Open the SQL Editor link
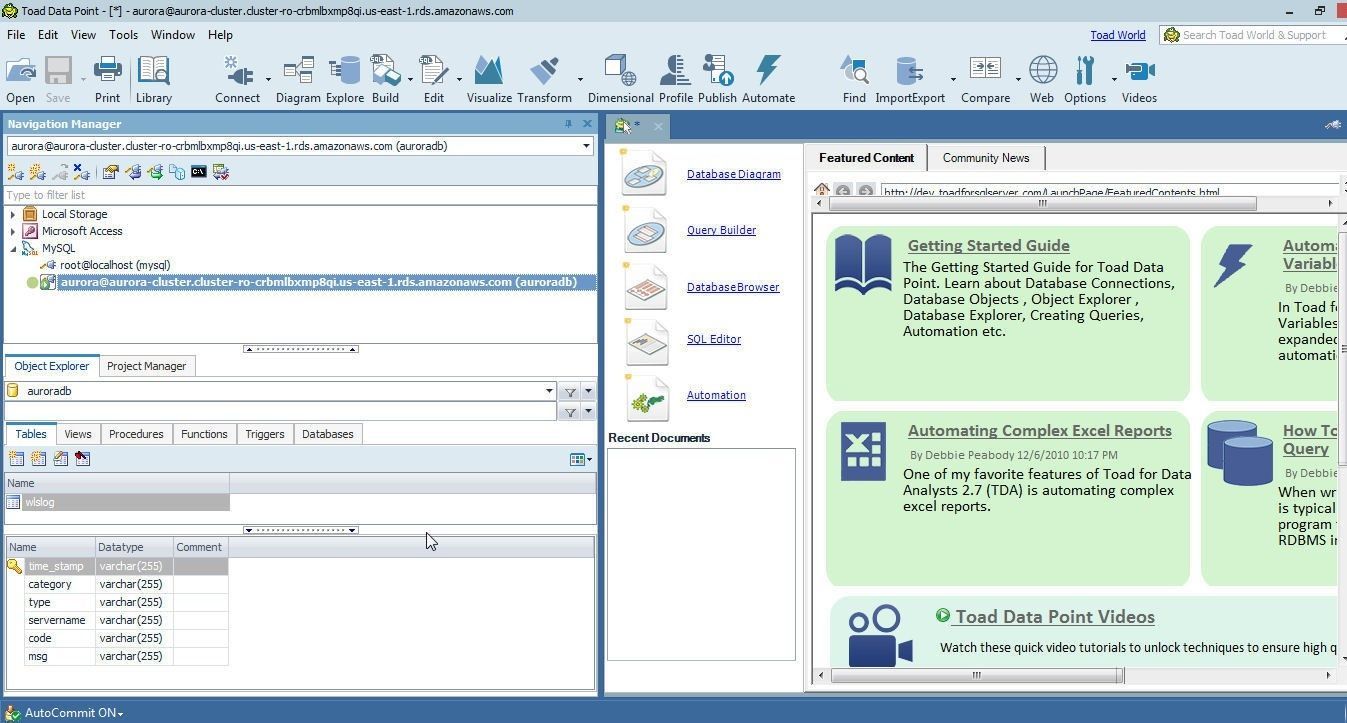 (714, 339)
